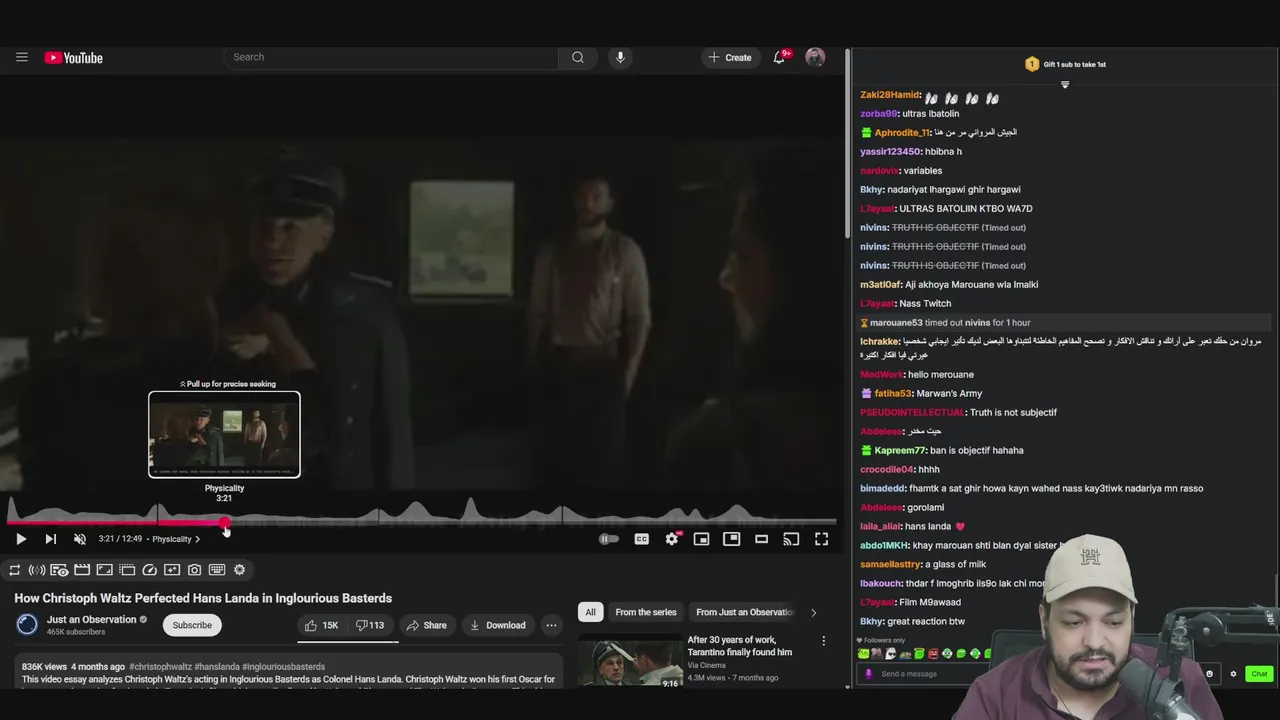Viewport: 1280px width, 720px height.
Task: Open the YouTube hamburger guide menu
Action: click(21, 57)
